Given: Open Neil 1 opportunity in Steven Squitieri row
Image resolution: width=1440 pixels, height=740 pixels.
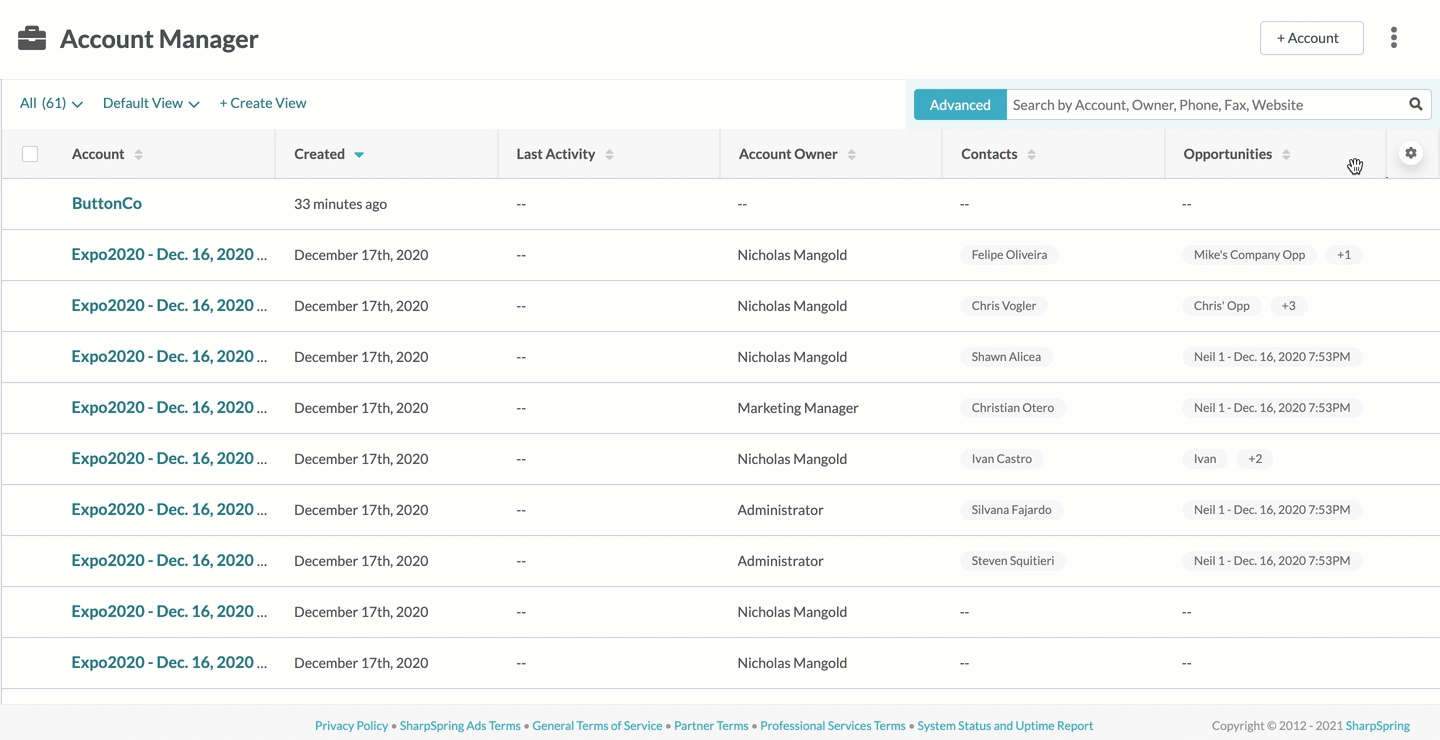Looking at the screenshot, I should (1272, 561).
